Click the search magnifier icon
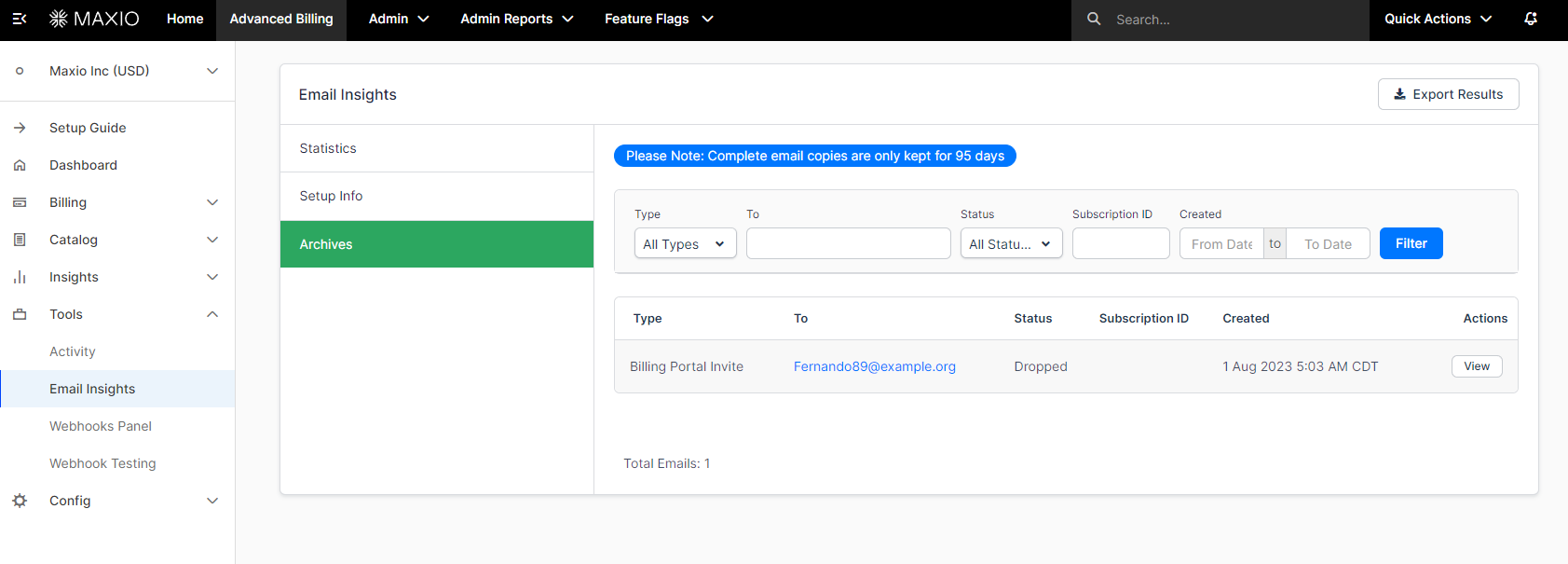1568x564 pixels. (1094, 19)
